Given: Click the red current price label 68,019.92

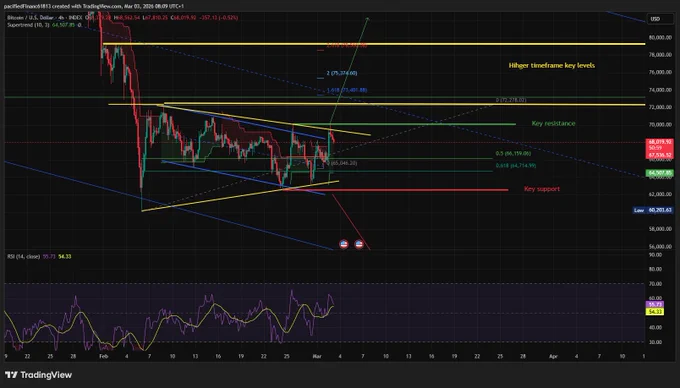Looking at the screenshot, I should (x=660, y=142).
